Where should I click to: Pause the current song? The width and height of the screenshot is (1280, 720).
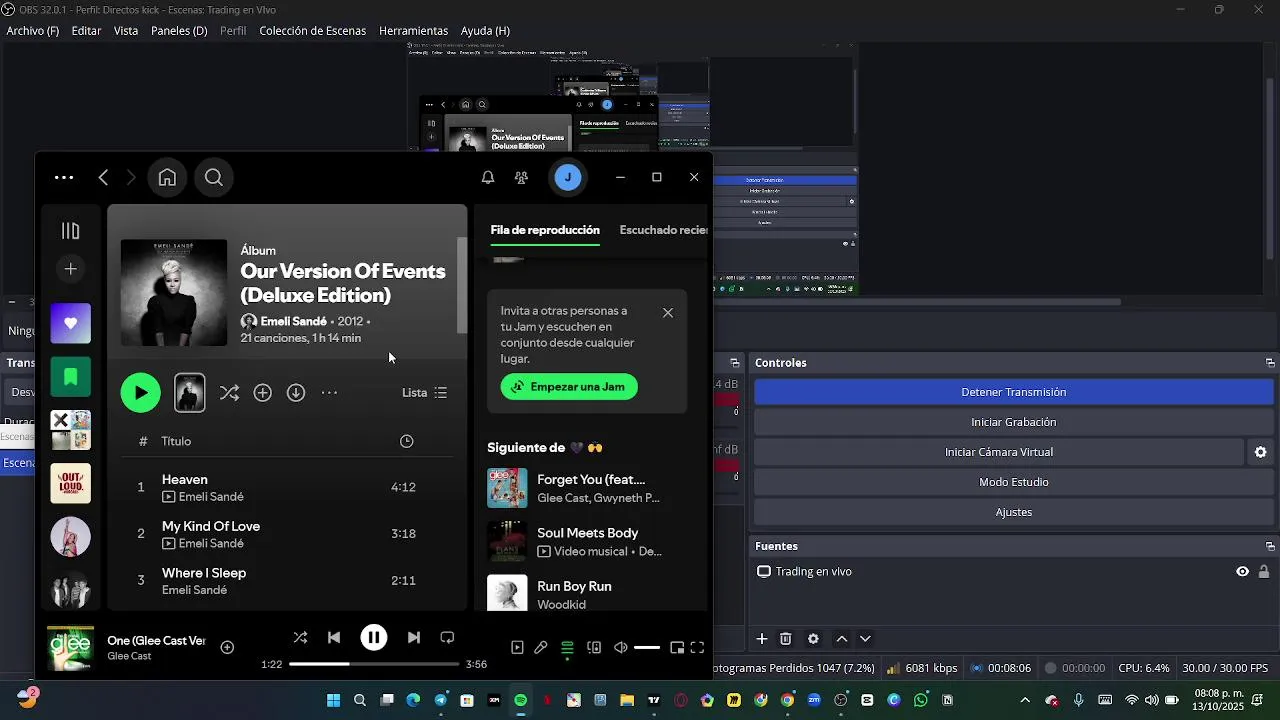pos(374,637)
